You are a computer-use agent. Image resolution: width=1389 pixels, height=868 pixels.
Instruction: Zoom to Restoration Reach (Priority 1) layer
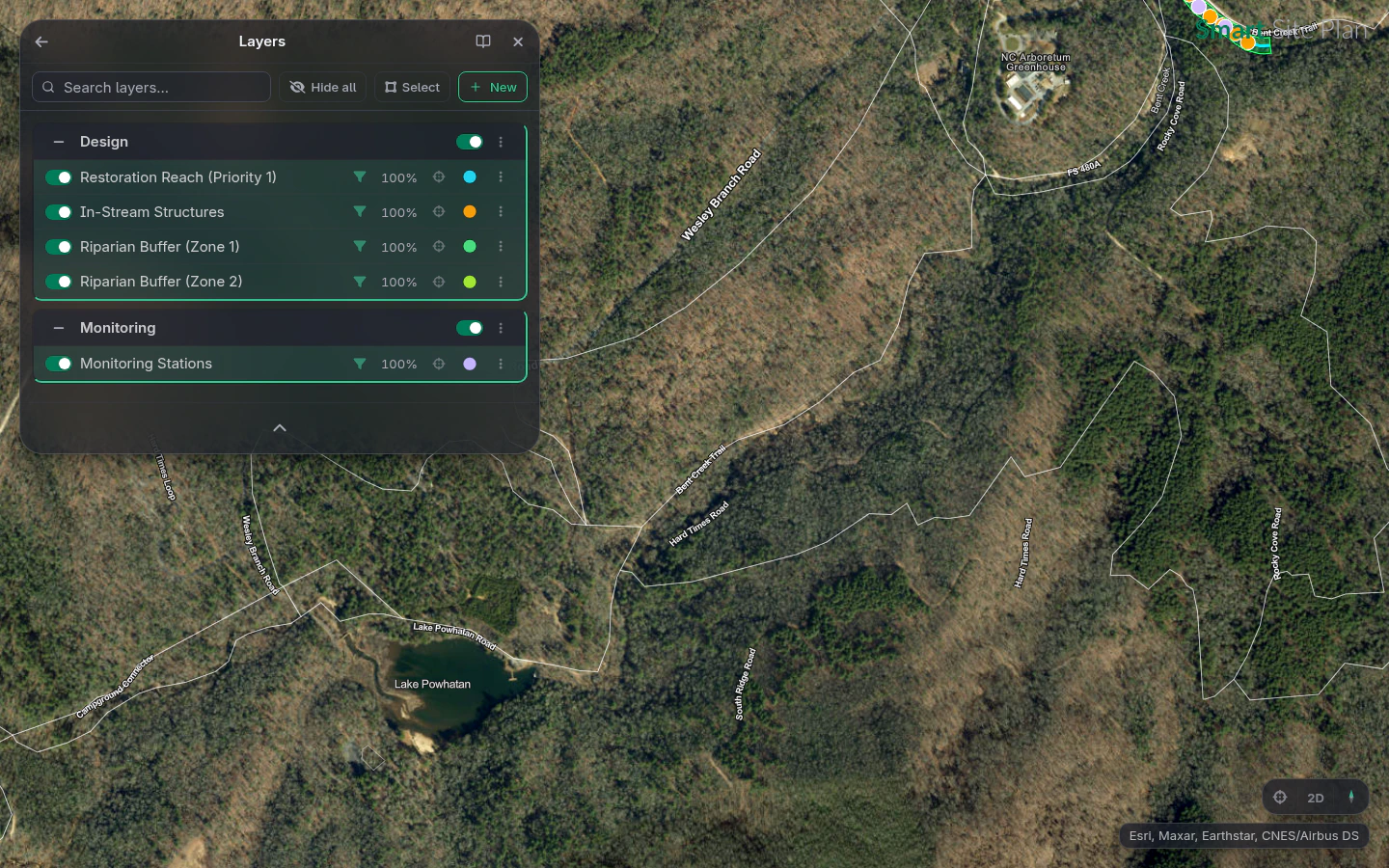point(439,177)
